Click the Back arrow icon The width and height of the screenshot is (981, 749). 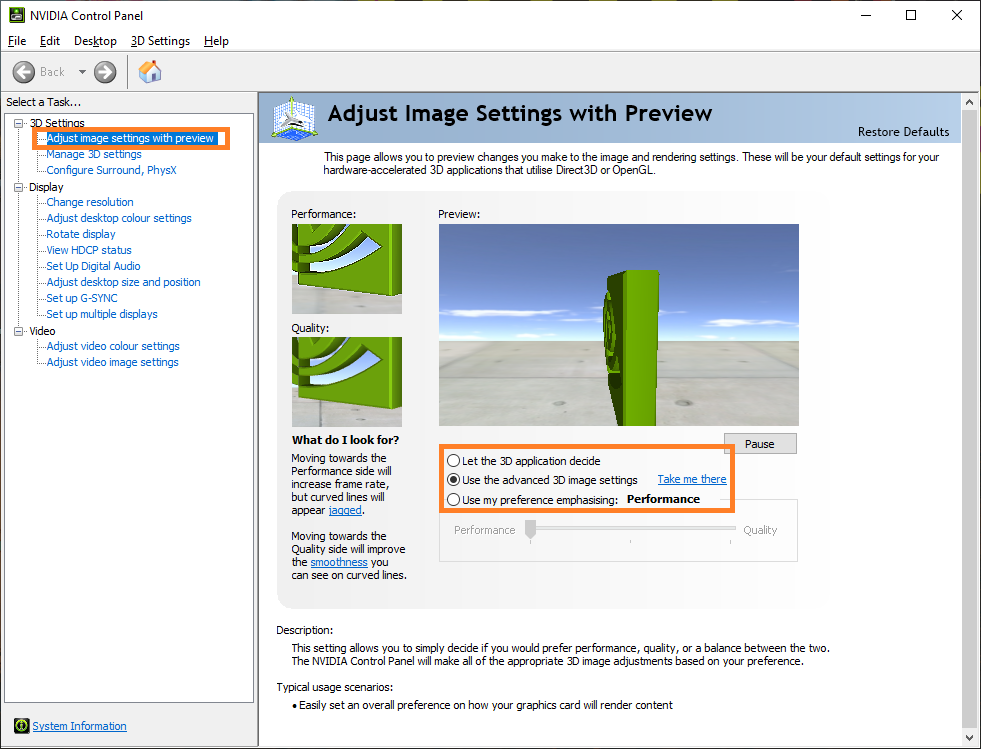(24, 72)
